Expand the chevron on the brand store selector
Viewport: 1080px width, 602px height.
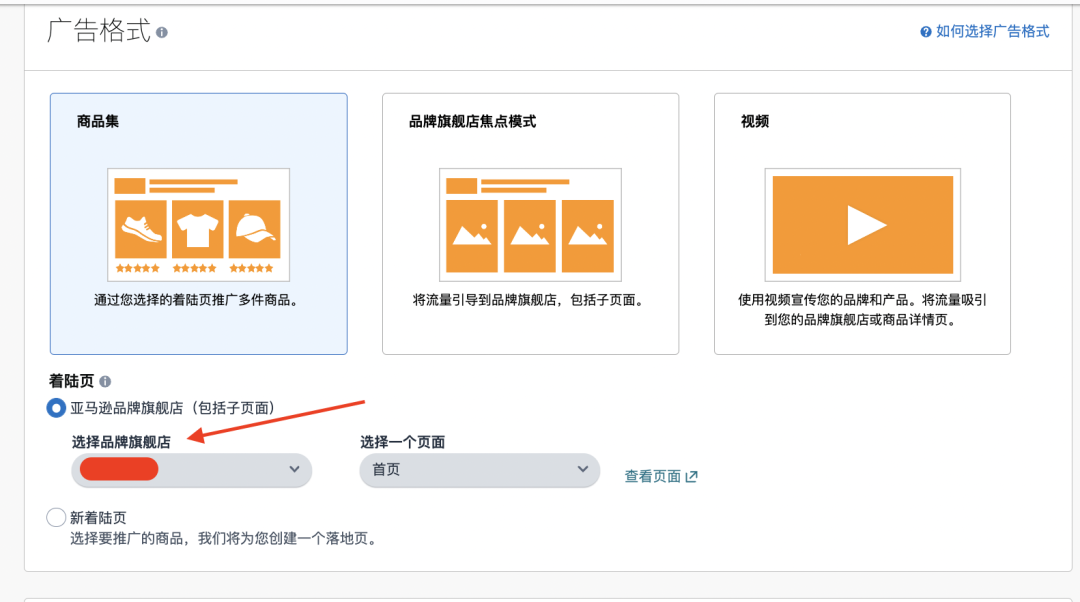pyautogui.click(x=294, y=470)
